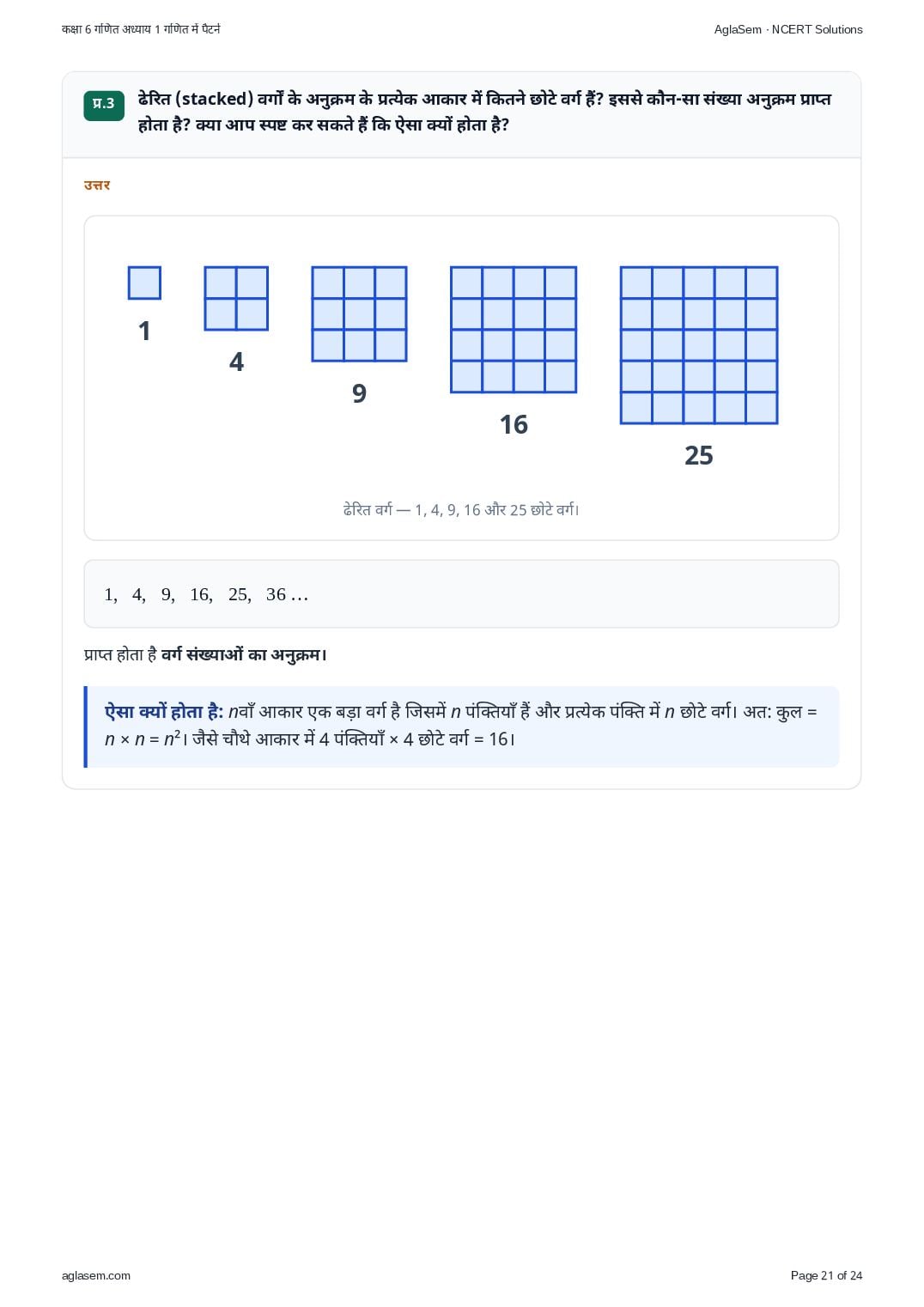Click the Page 21 of 24 indicator
This screenshot has height=1307, width=924.
pos(826,1275)
